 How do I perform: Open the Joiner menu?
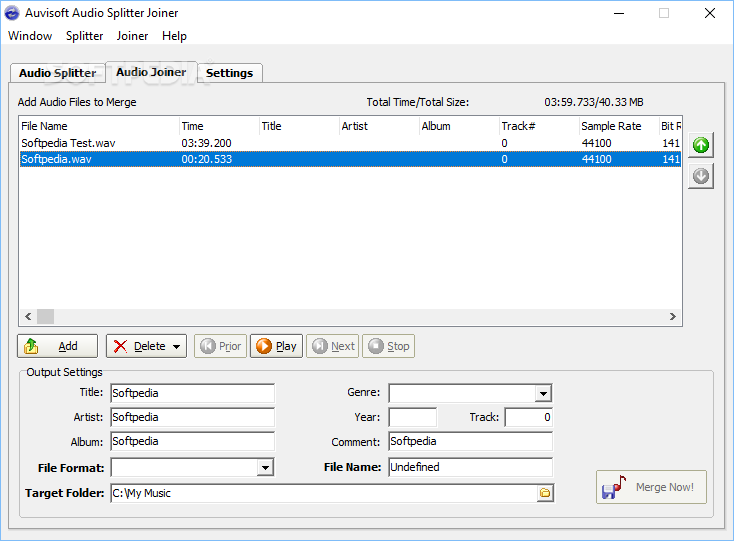pyautogui.click(x=132, y=36)
